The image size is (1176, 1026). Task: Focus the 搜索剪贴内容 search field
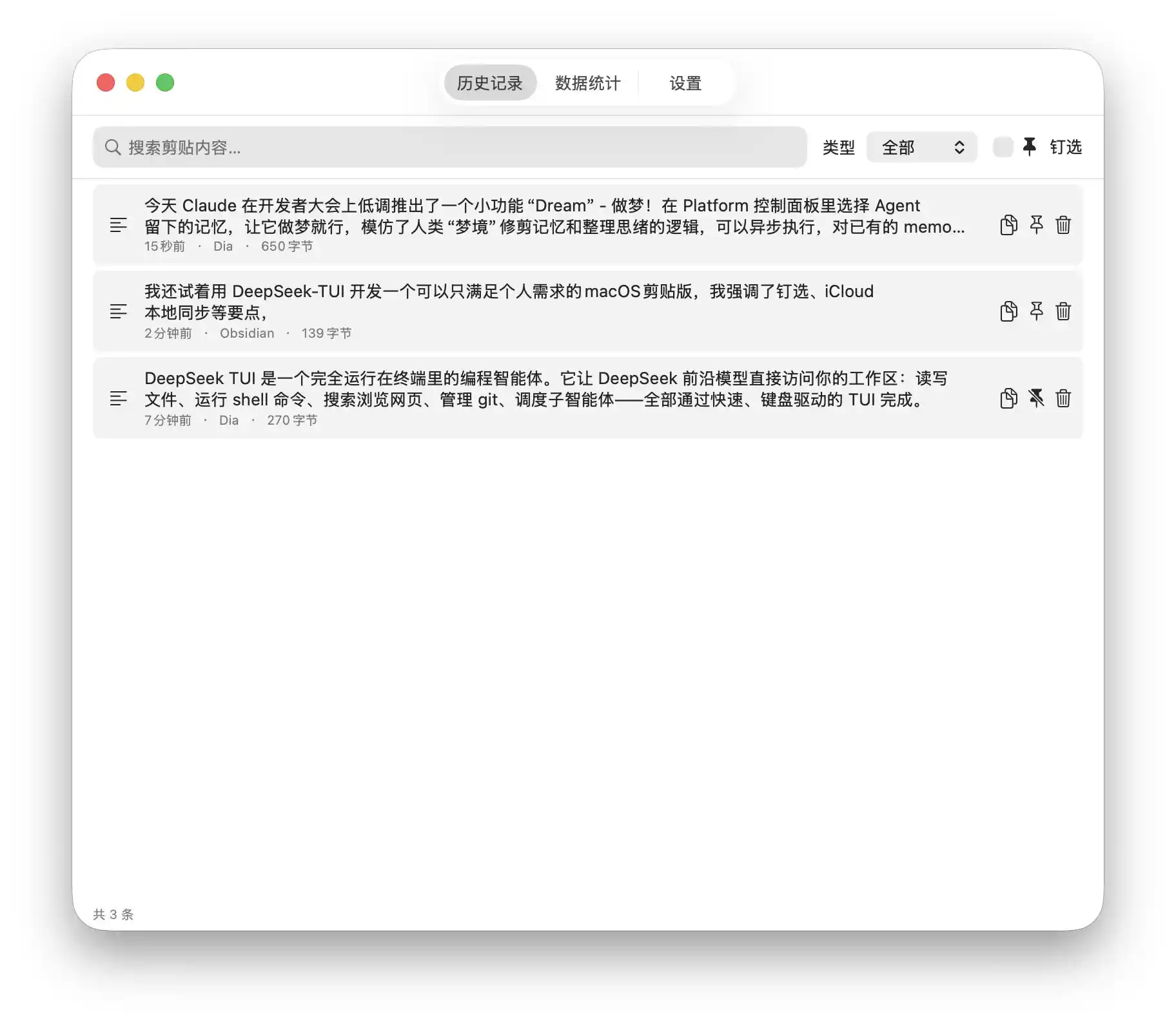(x=449, y=148)
